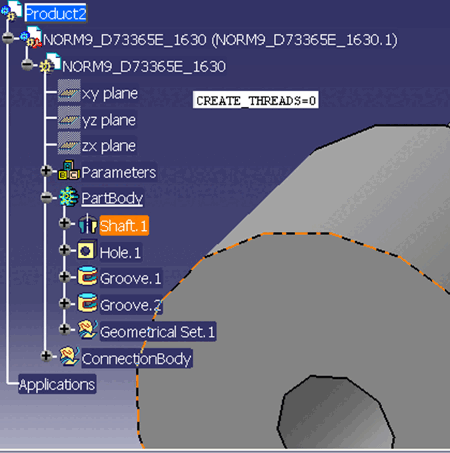This screenshot has height=453, width=450.
Task: Select the zx plane label
Action: [109, 146]
